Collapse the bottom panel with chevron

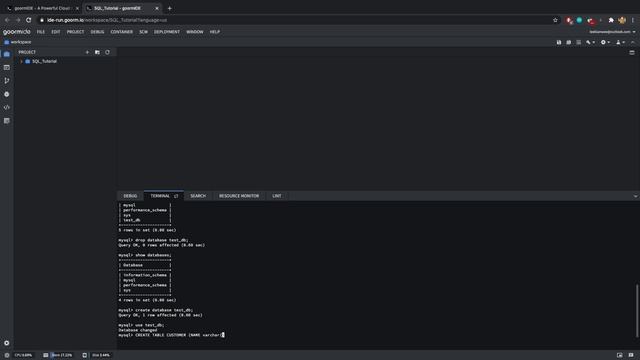point(635,196)
